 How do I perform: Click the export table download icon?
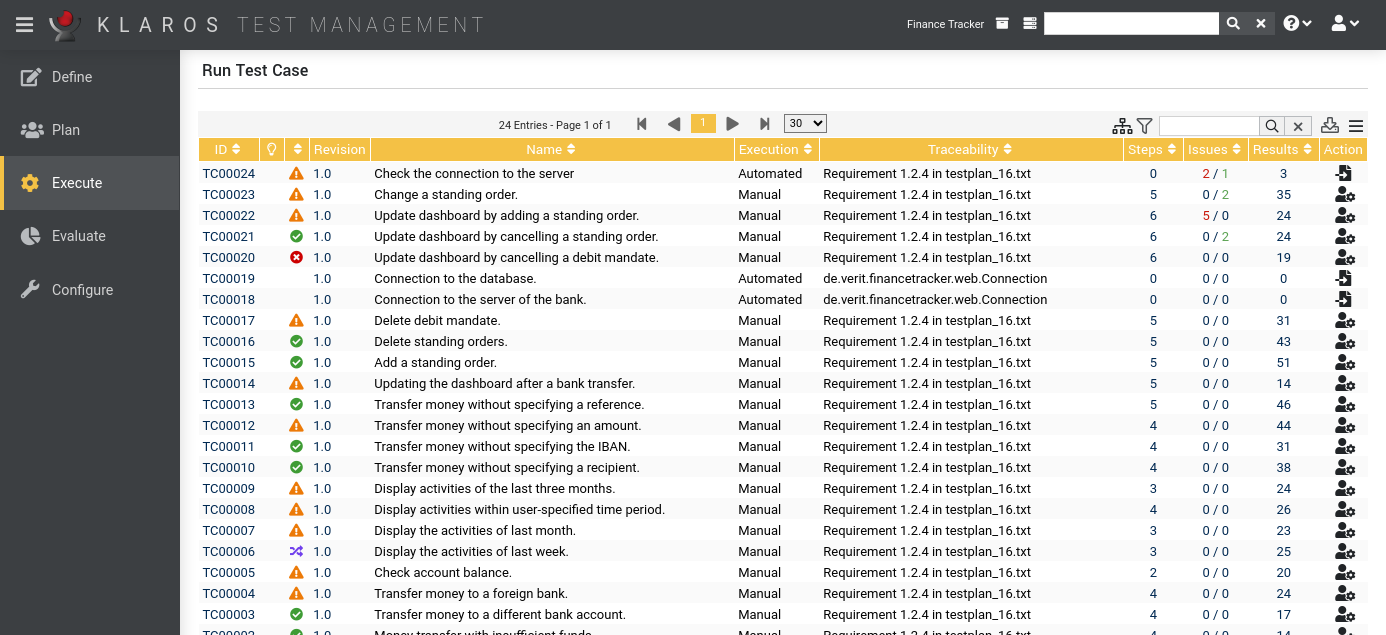[x=1329, y=125]
